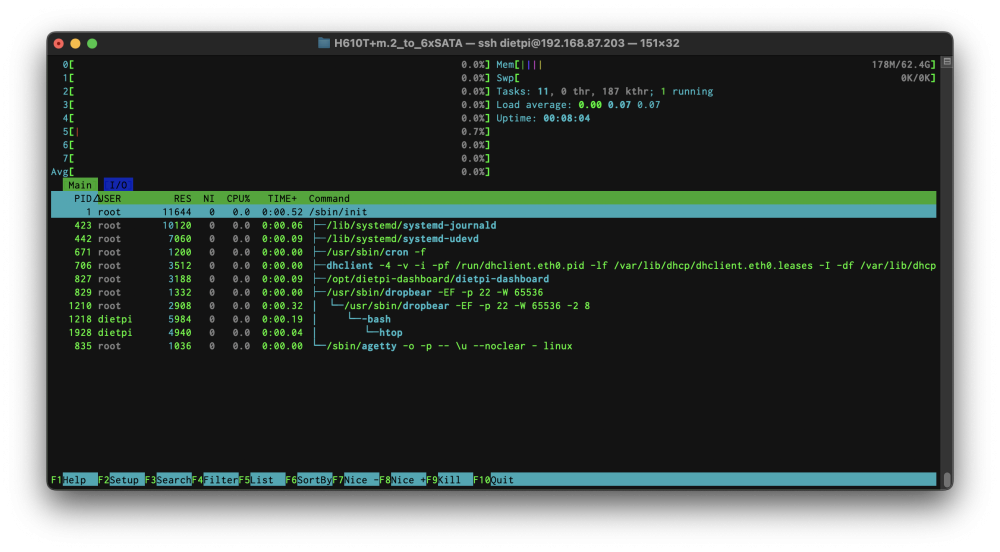Screen dimensions: 1000x552
Task: Click the folder icon in the title bar
Action: coord(324,43)
